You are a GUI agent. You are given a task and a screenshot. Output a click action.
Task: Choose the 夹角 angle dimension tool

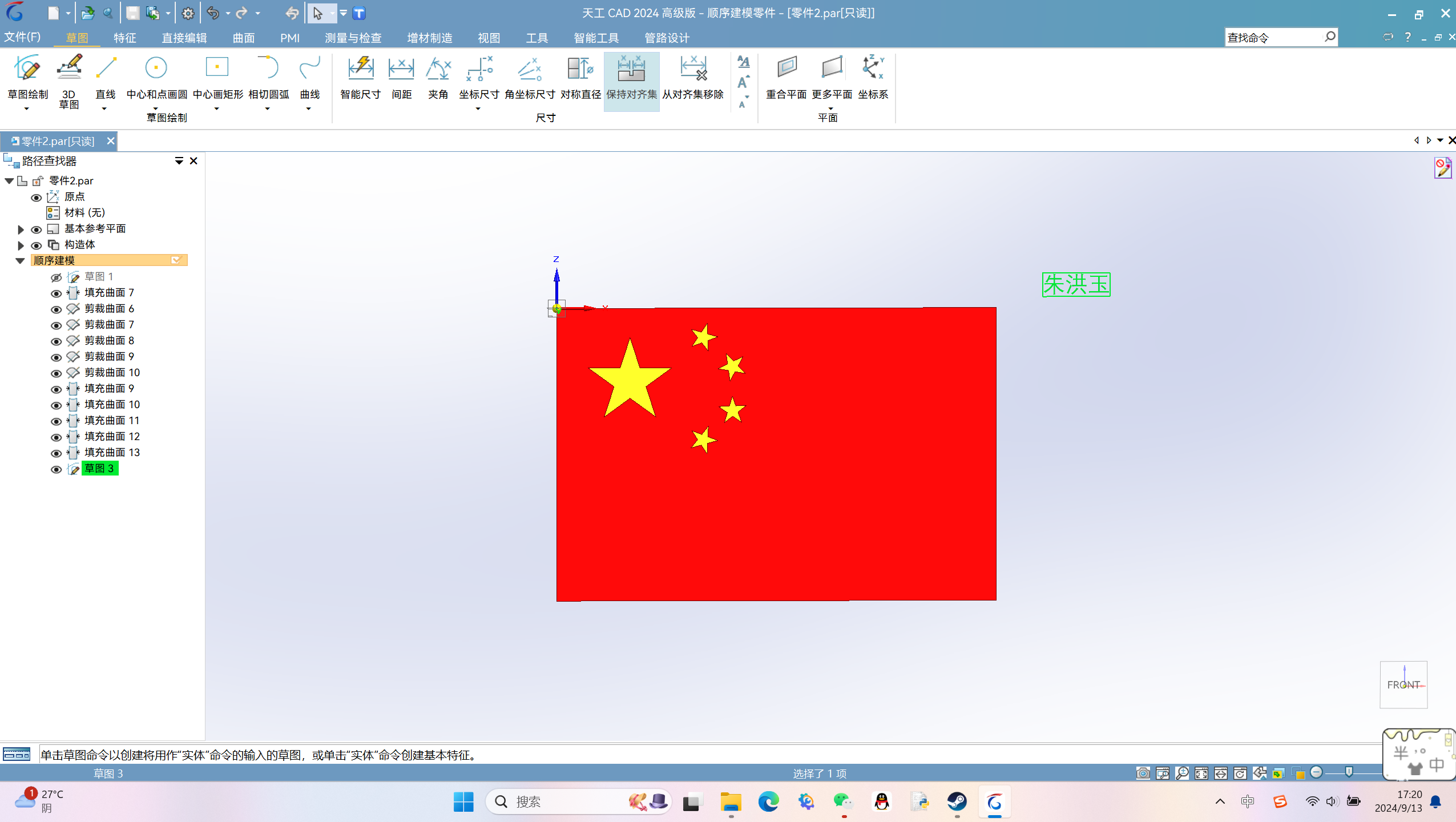pyautogui.click(x=438, y=77)
